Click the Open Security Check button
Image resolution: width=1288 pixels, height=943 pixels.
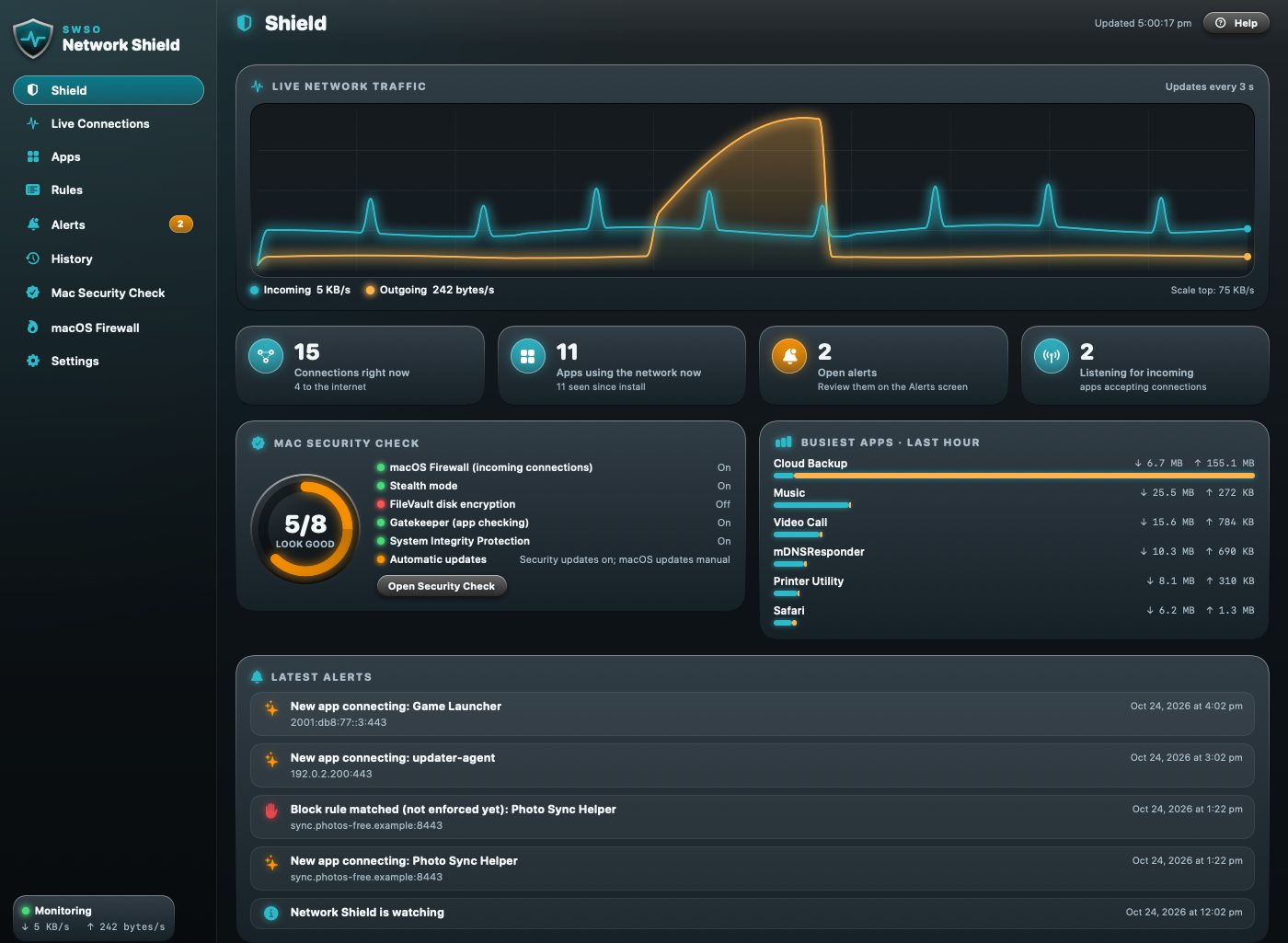442,586
